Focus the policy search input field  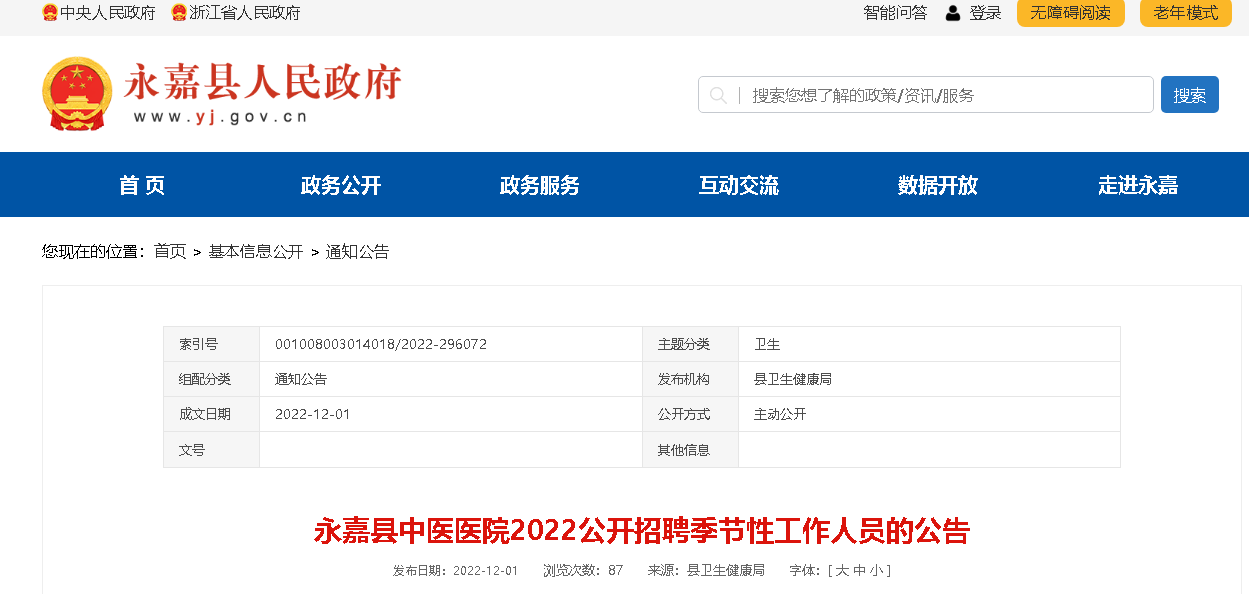[926, 95]
